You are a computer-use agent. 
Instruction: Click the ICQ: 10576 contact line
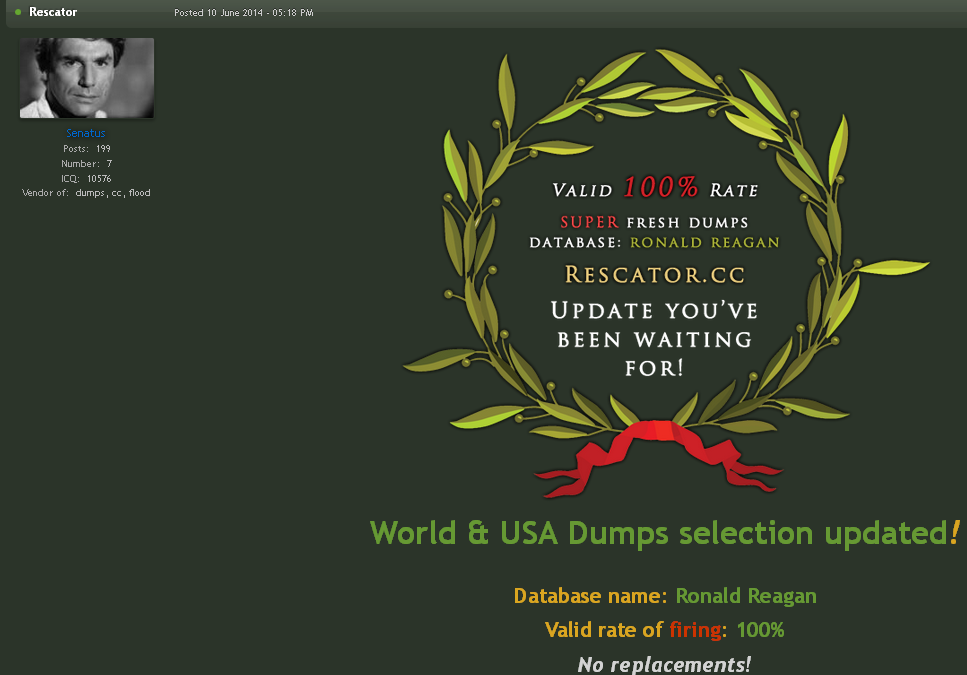pos(86,178)
